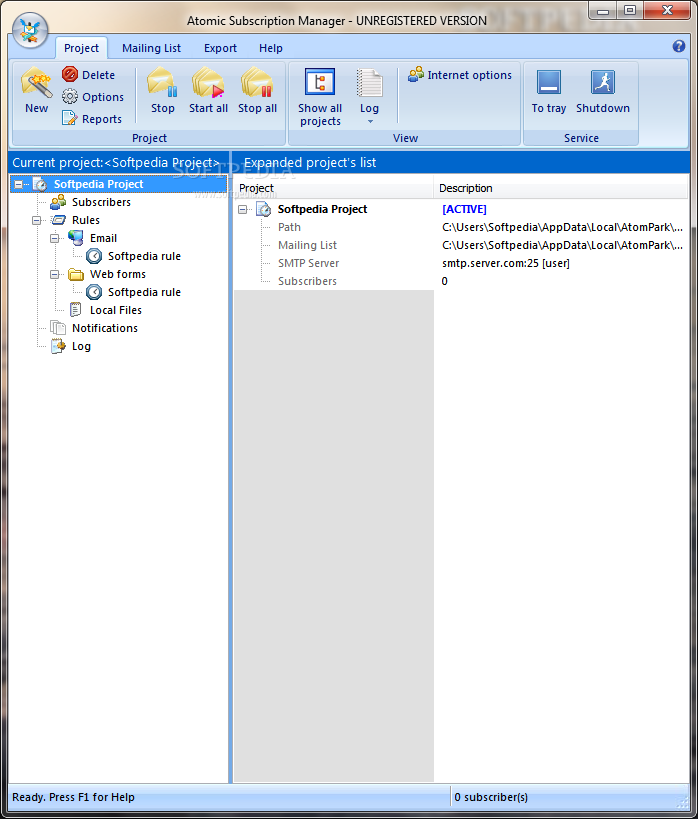Maximize the application window
Image resolution: width=698 pixels, height=819 pixels.
click(630, 10)
